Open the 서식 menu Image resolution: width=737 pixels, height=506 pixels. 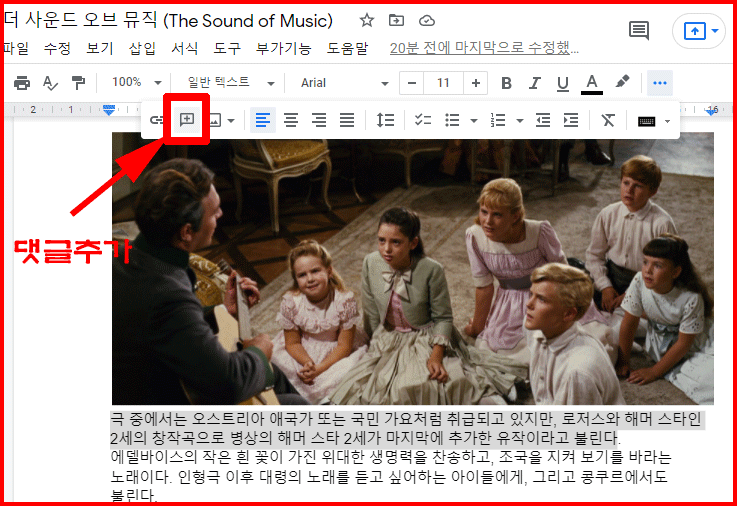(x=184, y=48)
